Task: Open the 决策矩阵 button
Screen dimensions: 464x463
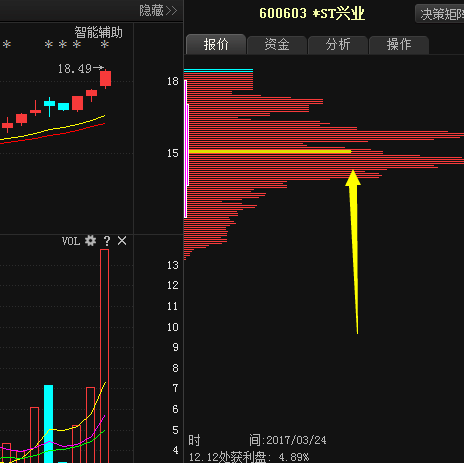Action: coord(440,14)
